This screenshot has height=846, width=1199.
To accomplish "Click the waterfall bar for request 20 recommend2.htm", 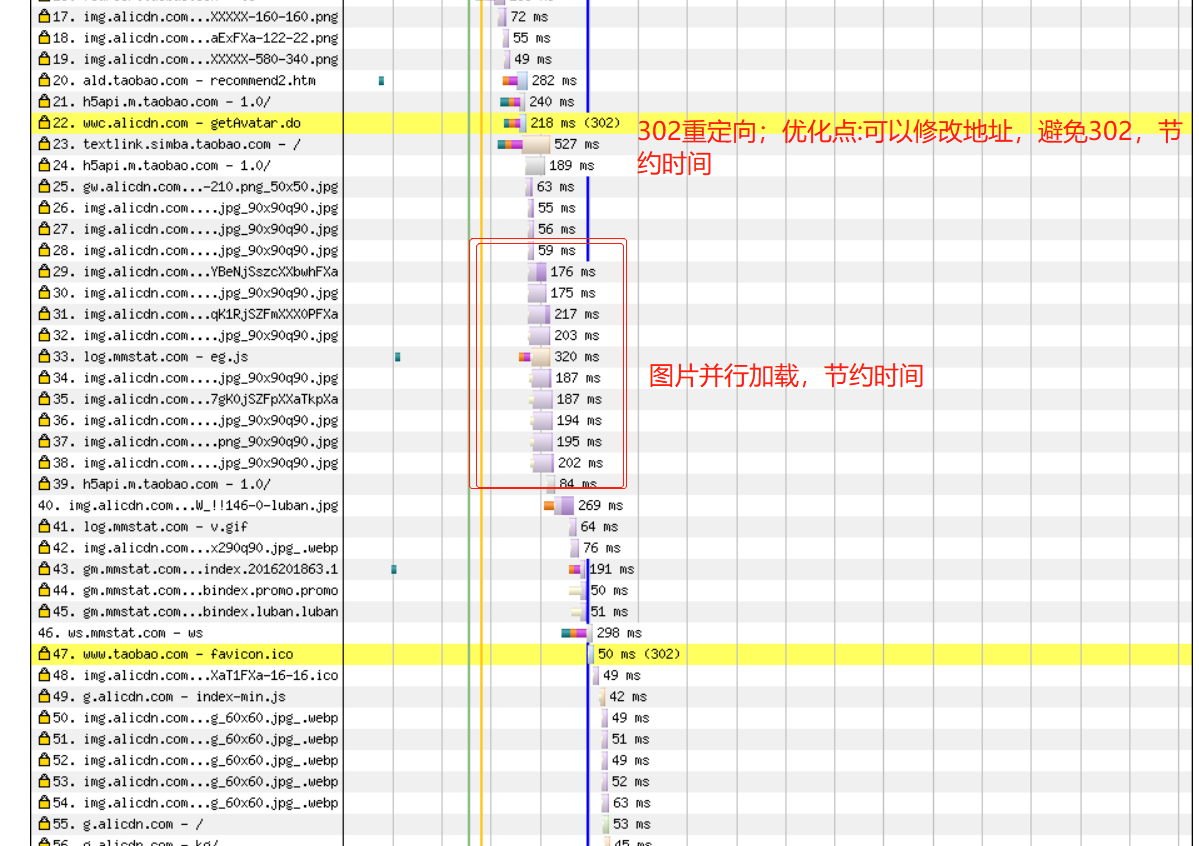I will pos(515,80).
